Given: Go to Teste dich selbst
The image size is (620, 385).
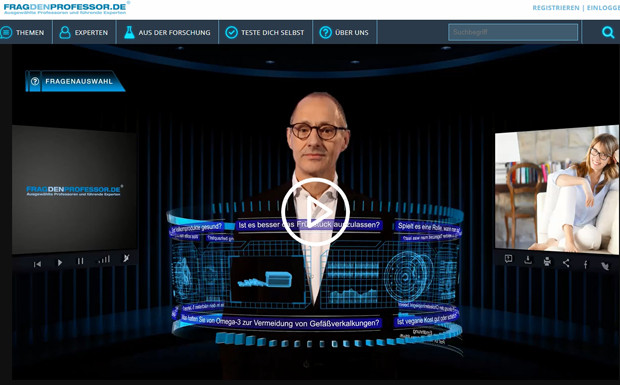Looking at the screenshot, I should point(265,32).
